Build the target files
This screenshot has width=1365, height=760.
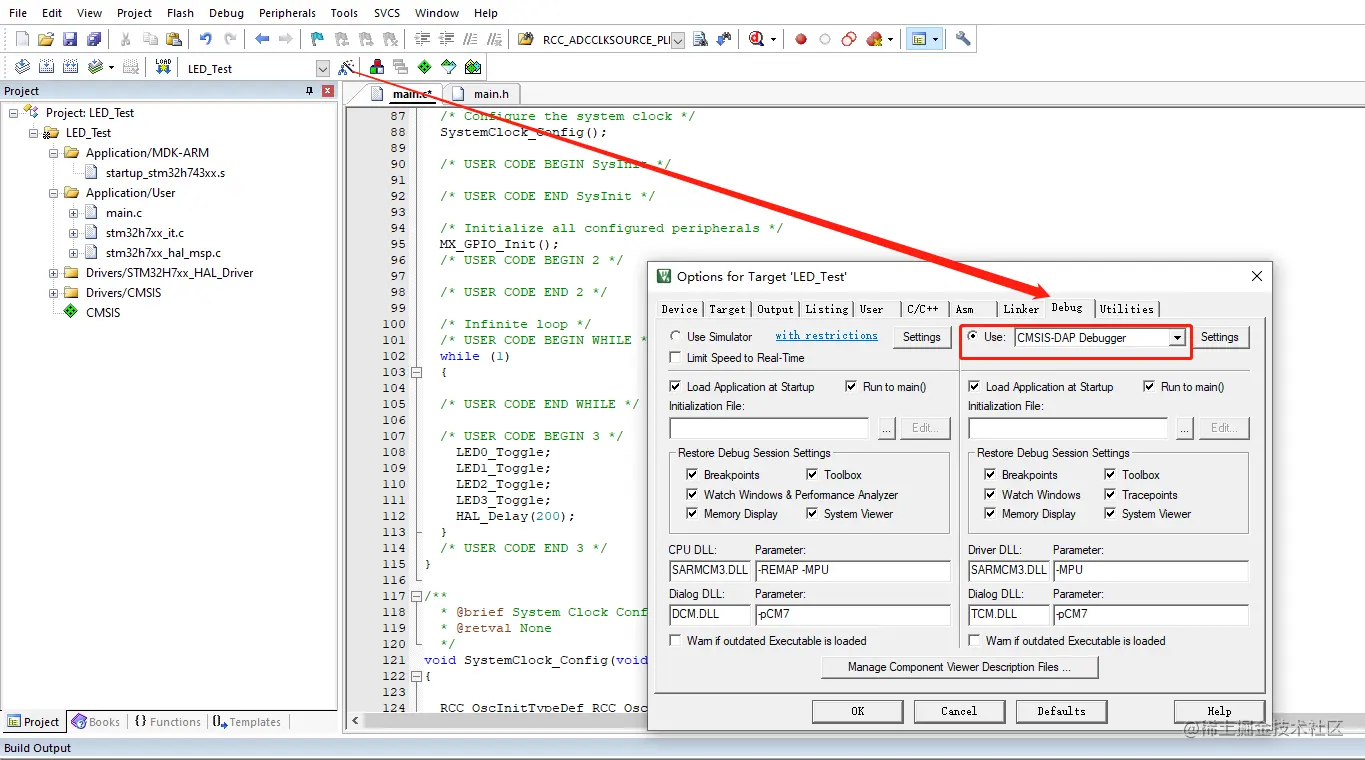(46, 67)
